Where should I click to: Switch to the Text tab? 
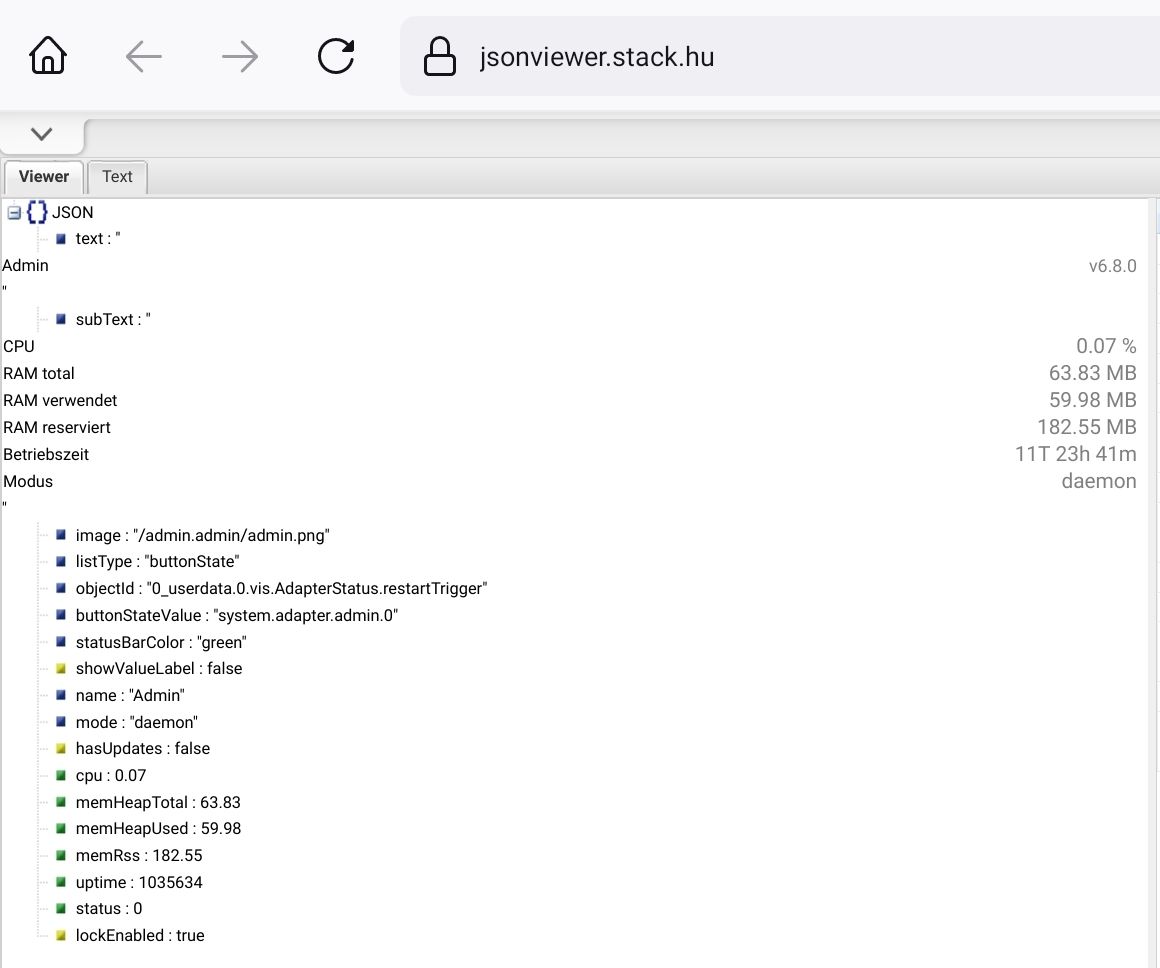(117, 177)
